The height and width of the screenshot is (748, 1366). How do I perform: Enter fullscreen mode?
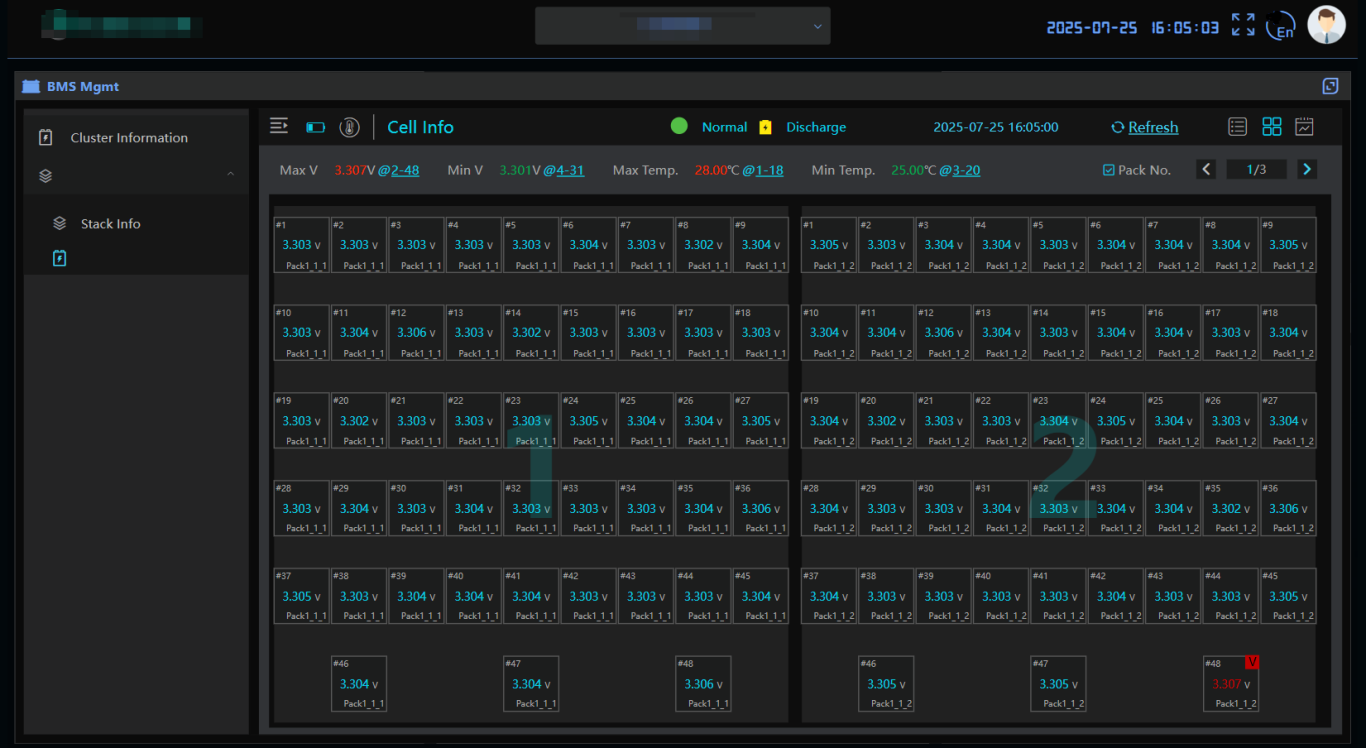(1243, 26)
